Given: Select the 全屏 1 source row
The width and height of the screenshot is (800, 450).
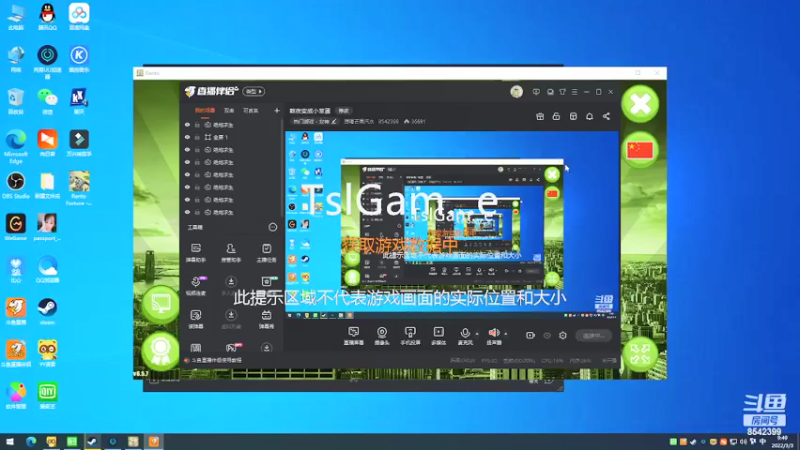Looking at the screenshot, I should 231,137.
